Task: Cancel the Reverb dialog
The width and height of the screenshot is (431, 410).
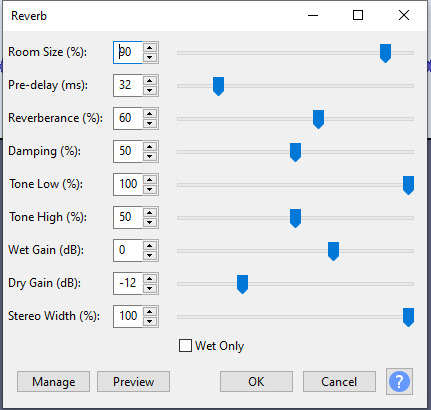Action: [x=339, y=381]
